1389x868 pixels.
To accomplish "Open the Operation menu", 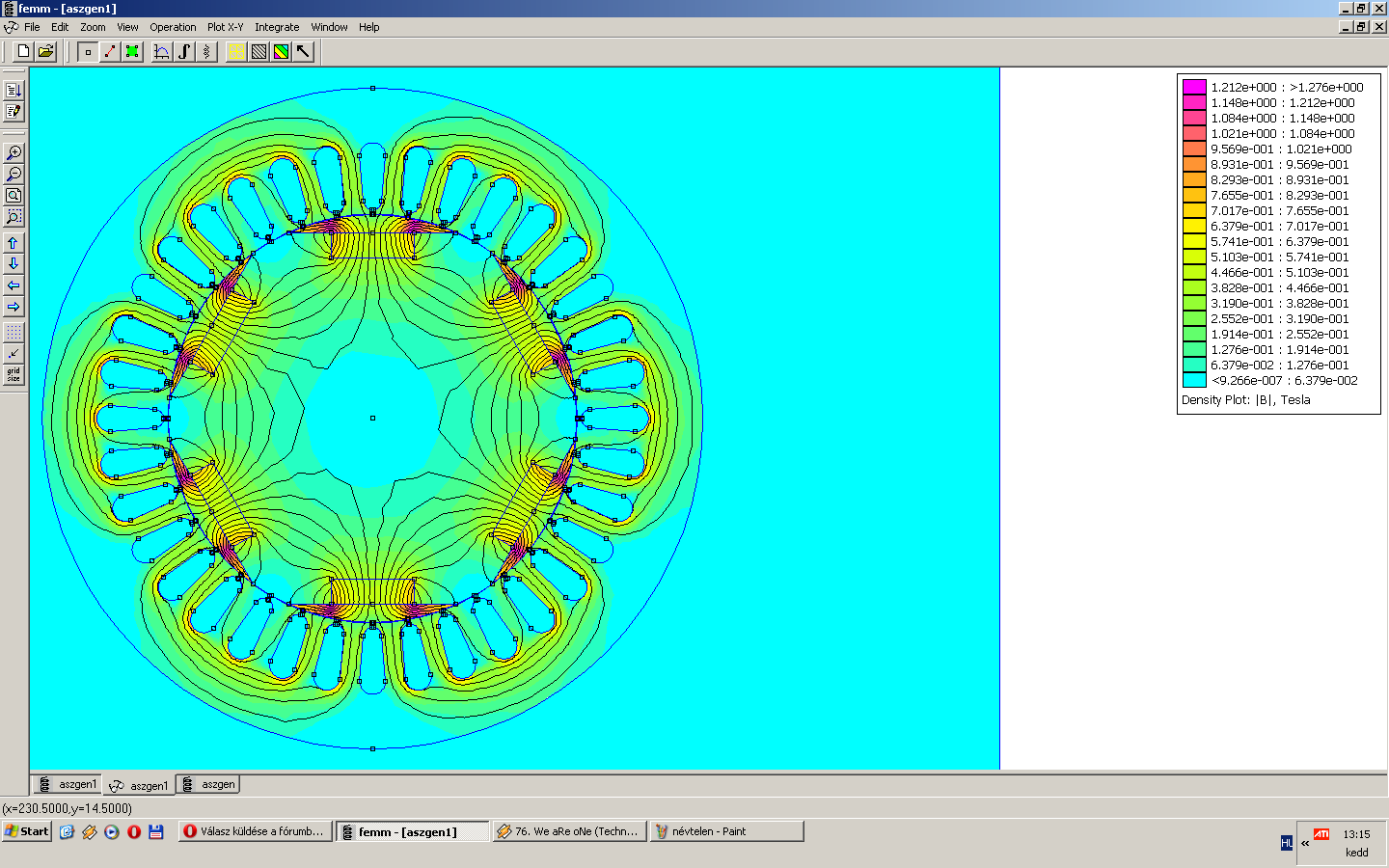I will pos(173,27).
